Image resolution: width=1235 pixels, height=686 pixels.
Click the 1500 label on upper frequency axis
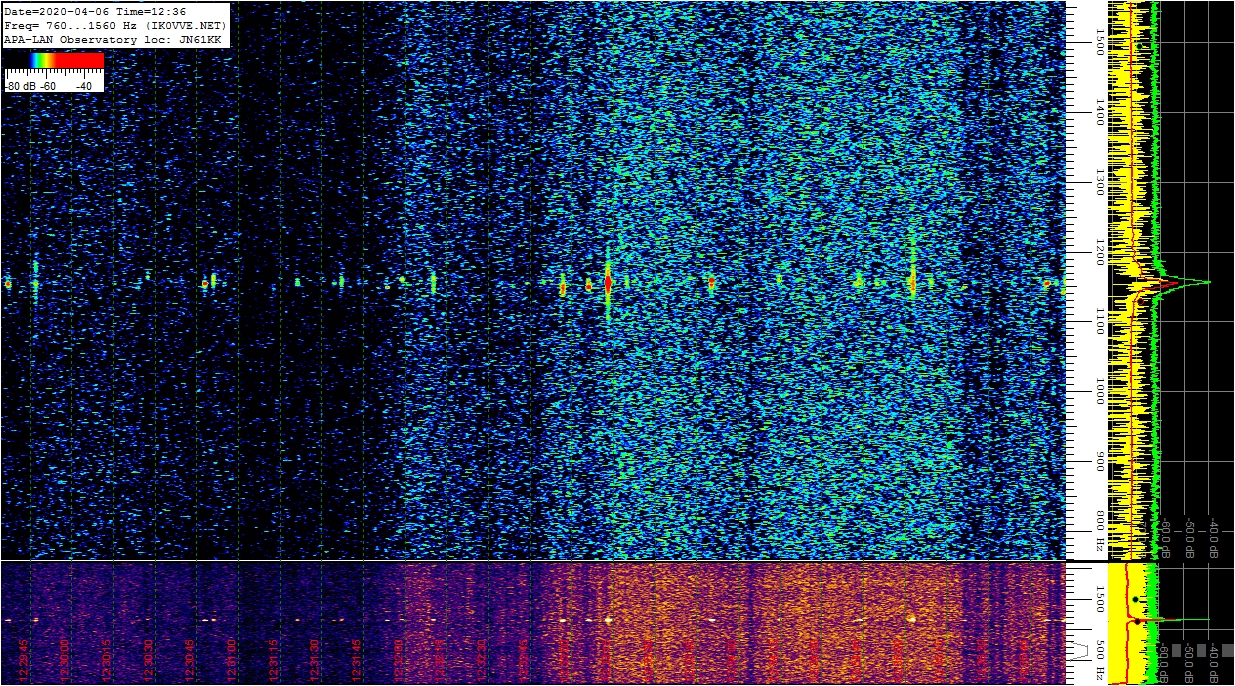pyautogui.click(x=1099, y=43)
